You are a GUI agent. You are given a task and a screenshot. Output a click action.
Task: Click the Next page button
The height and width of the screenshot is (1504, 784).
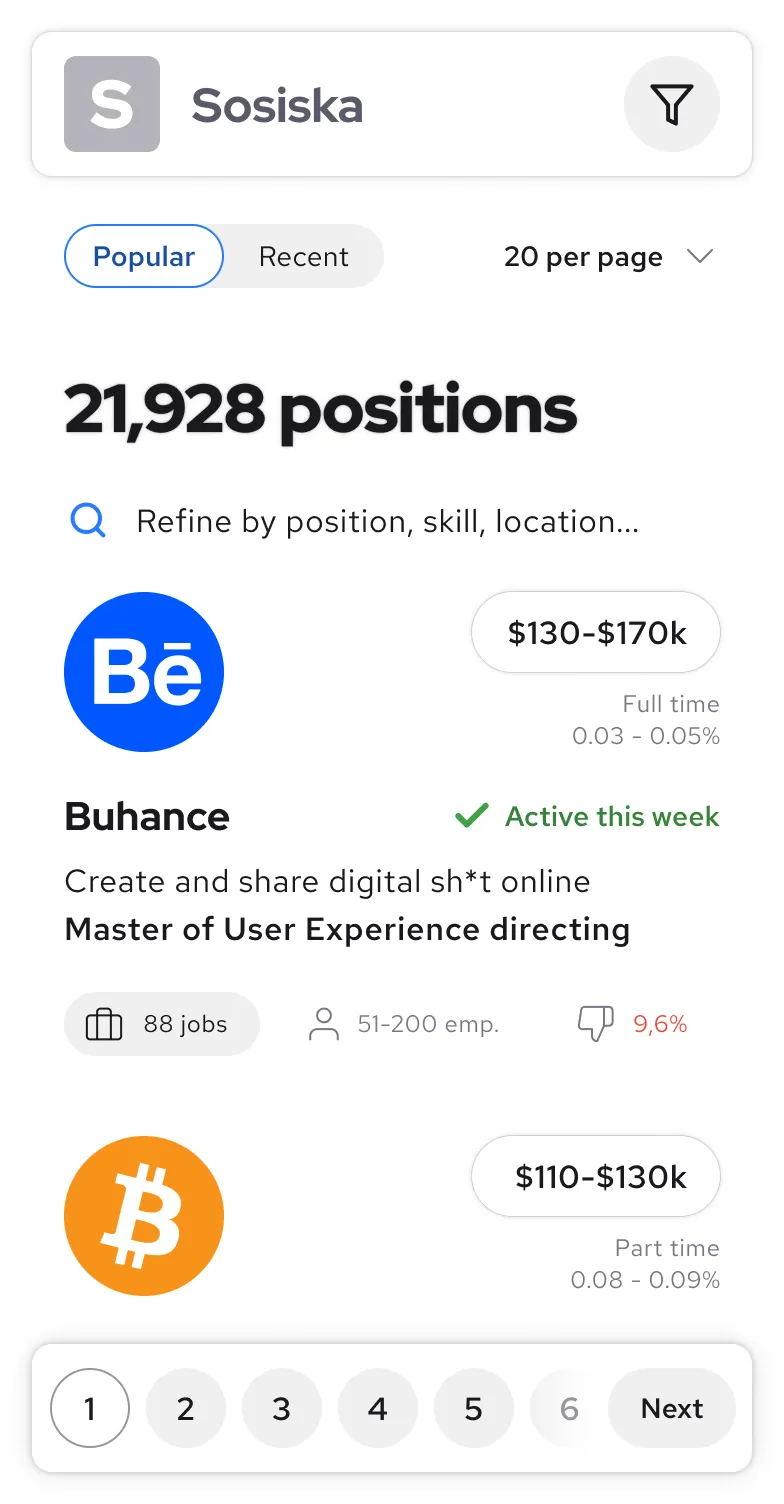(672, 1409)
